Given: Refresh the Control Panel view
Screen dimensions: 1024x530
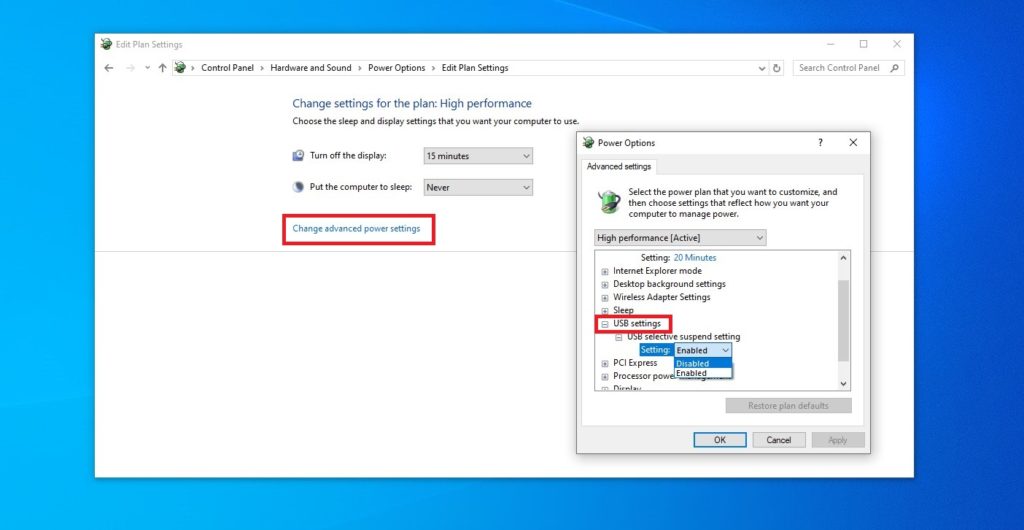Looking at the screenshot, I should coord(776,68).
